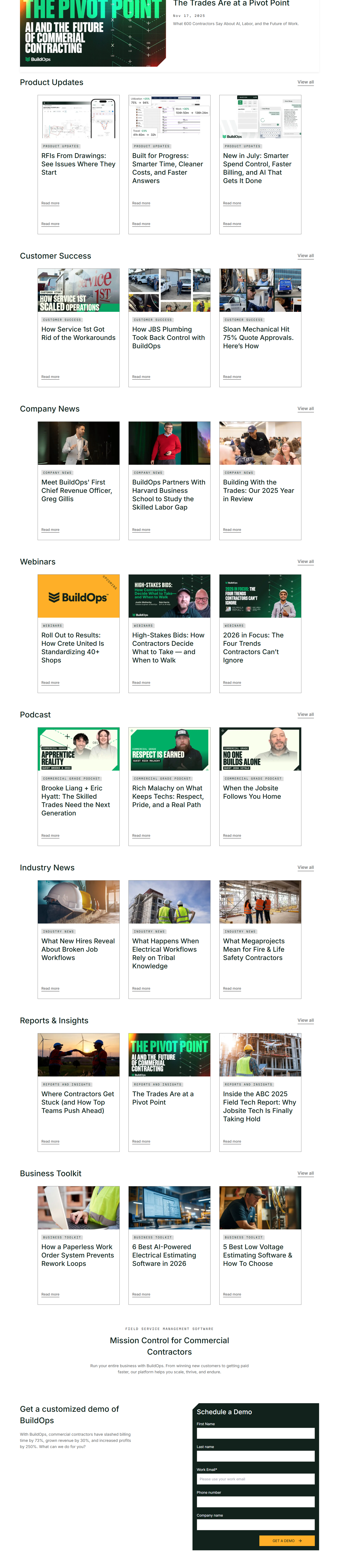Screen dimensions: 339x1568
Task: Read more on 'How Service 1st Got Rid' story
Action: tap(51, 377)
